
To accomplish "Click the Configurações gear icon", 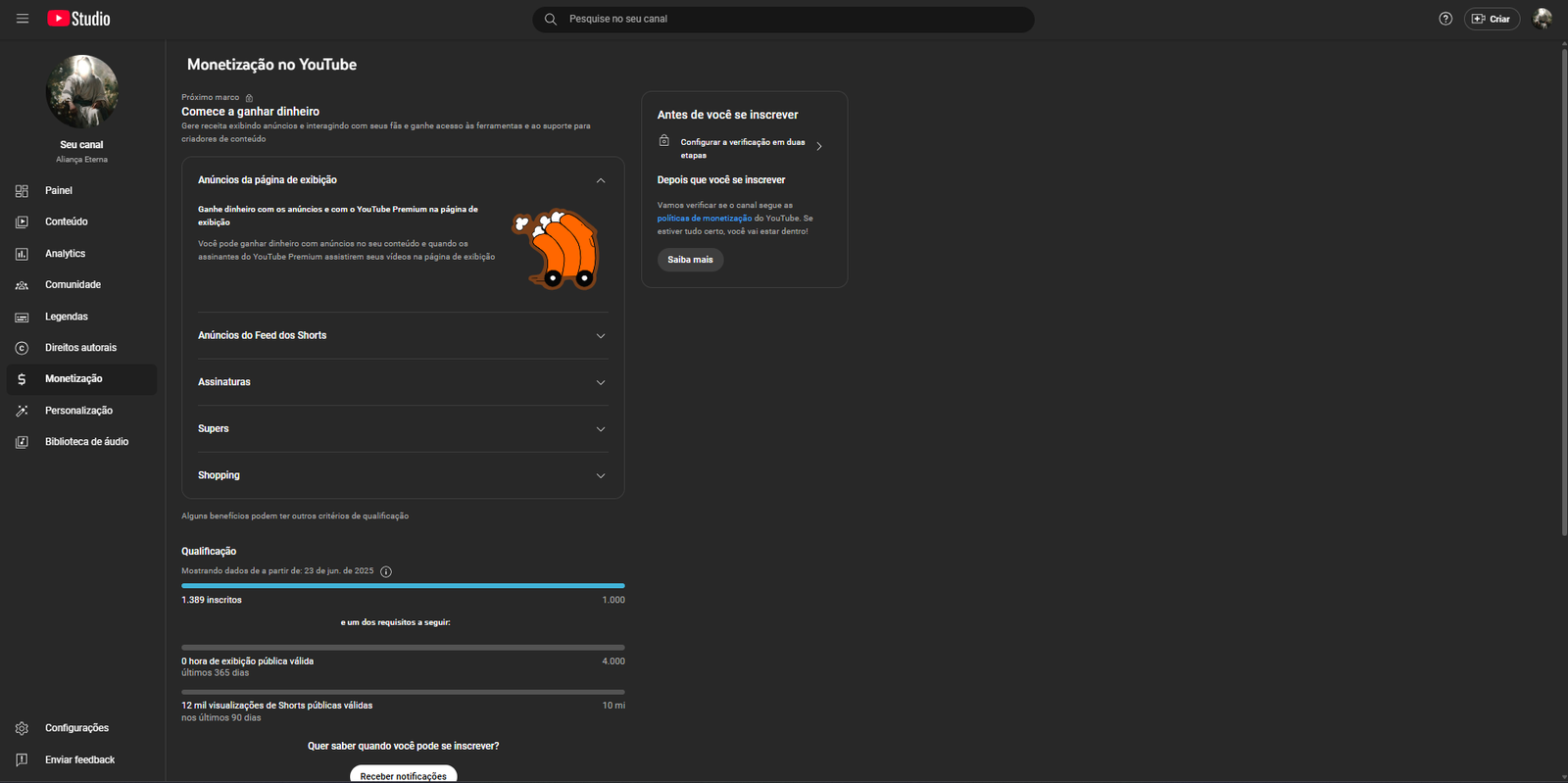I will (22, 728).
